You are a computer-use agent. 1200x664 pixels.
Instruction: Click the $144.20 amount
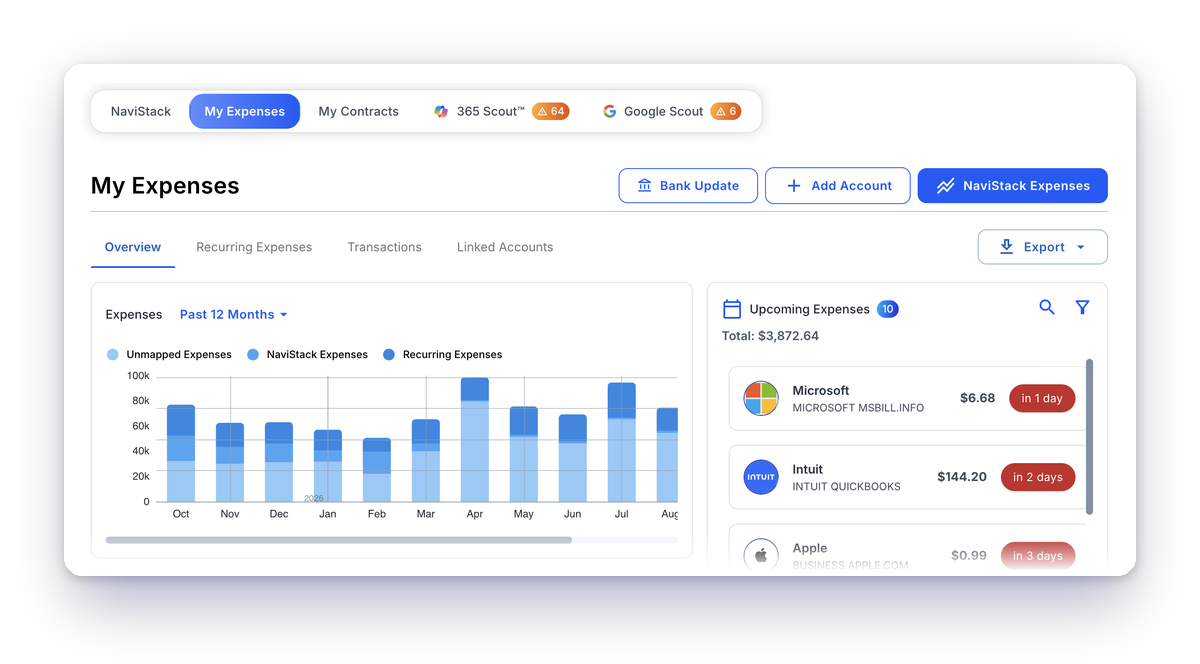coord(962,477)
